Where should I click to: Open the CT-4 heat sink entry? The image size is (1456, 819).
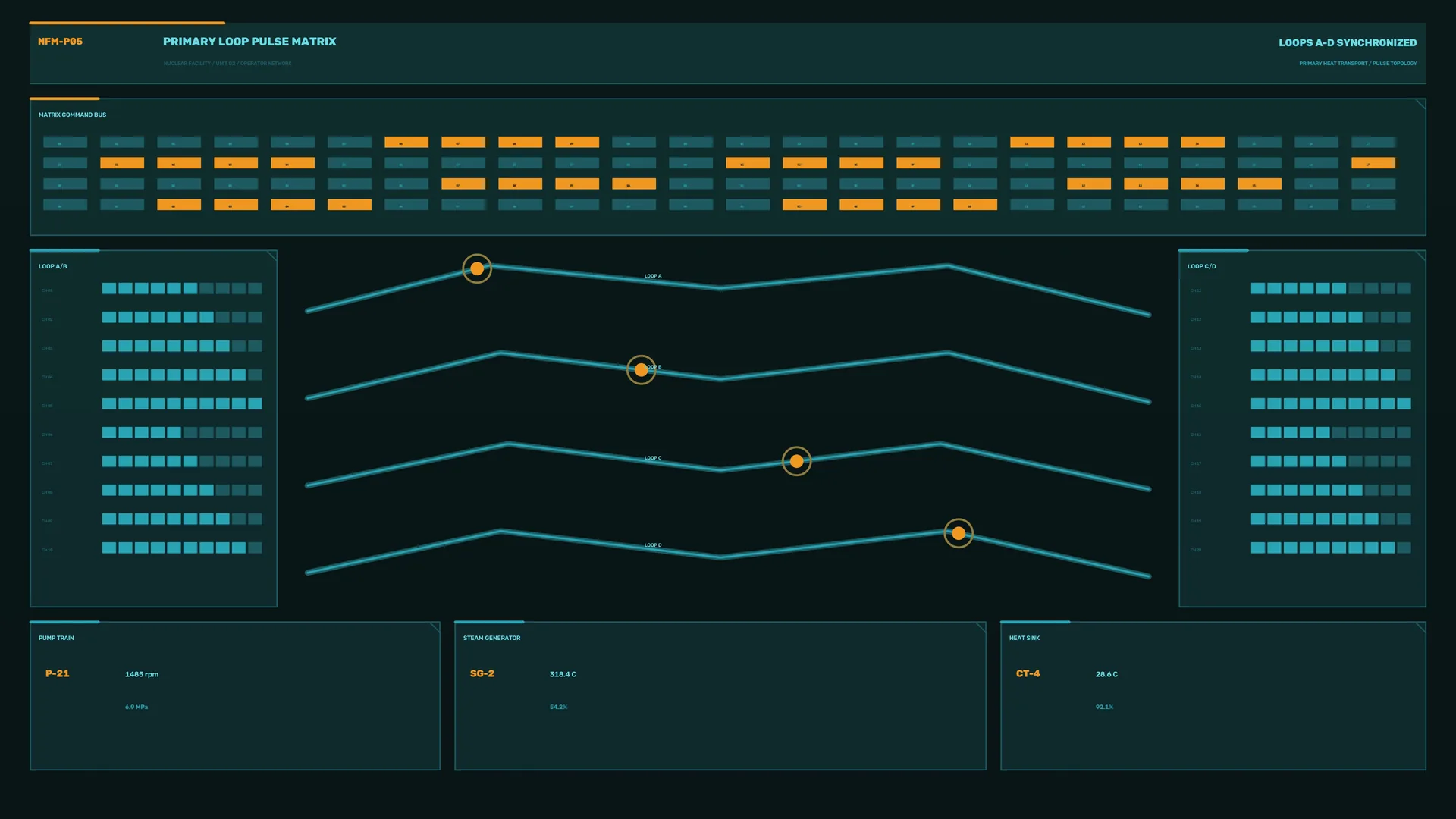pos(1028,673)
